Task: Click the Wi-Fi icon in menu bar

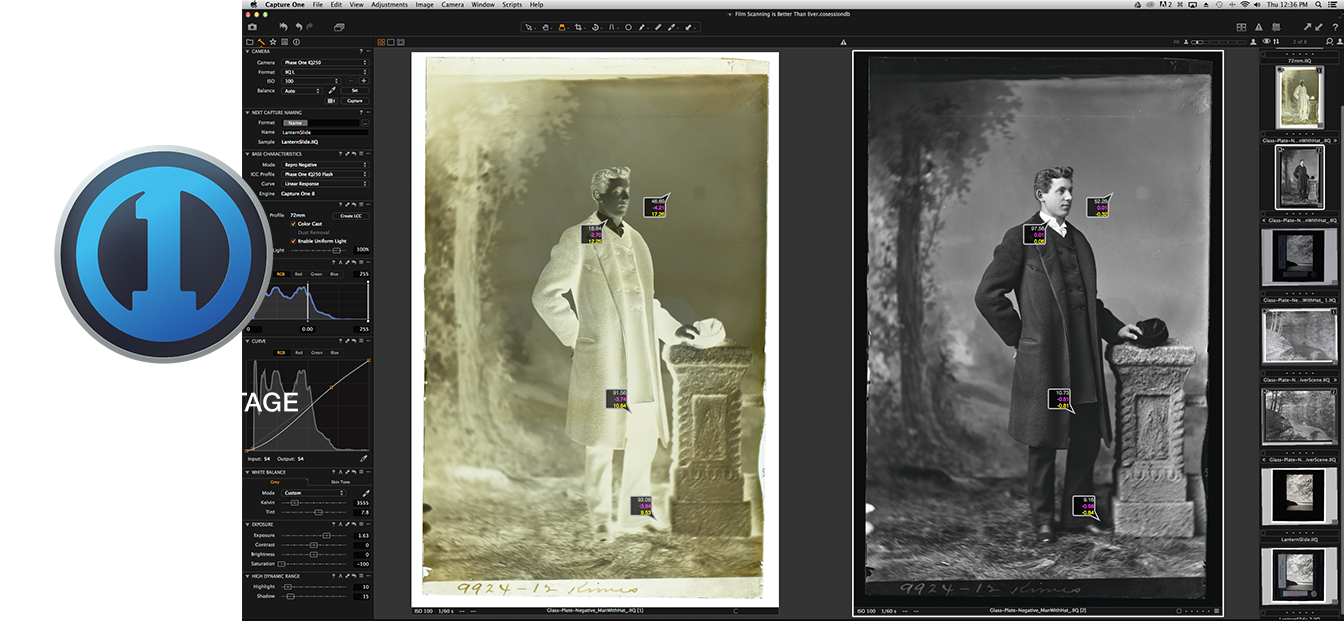Action: tap(1245, 5)
